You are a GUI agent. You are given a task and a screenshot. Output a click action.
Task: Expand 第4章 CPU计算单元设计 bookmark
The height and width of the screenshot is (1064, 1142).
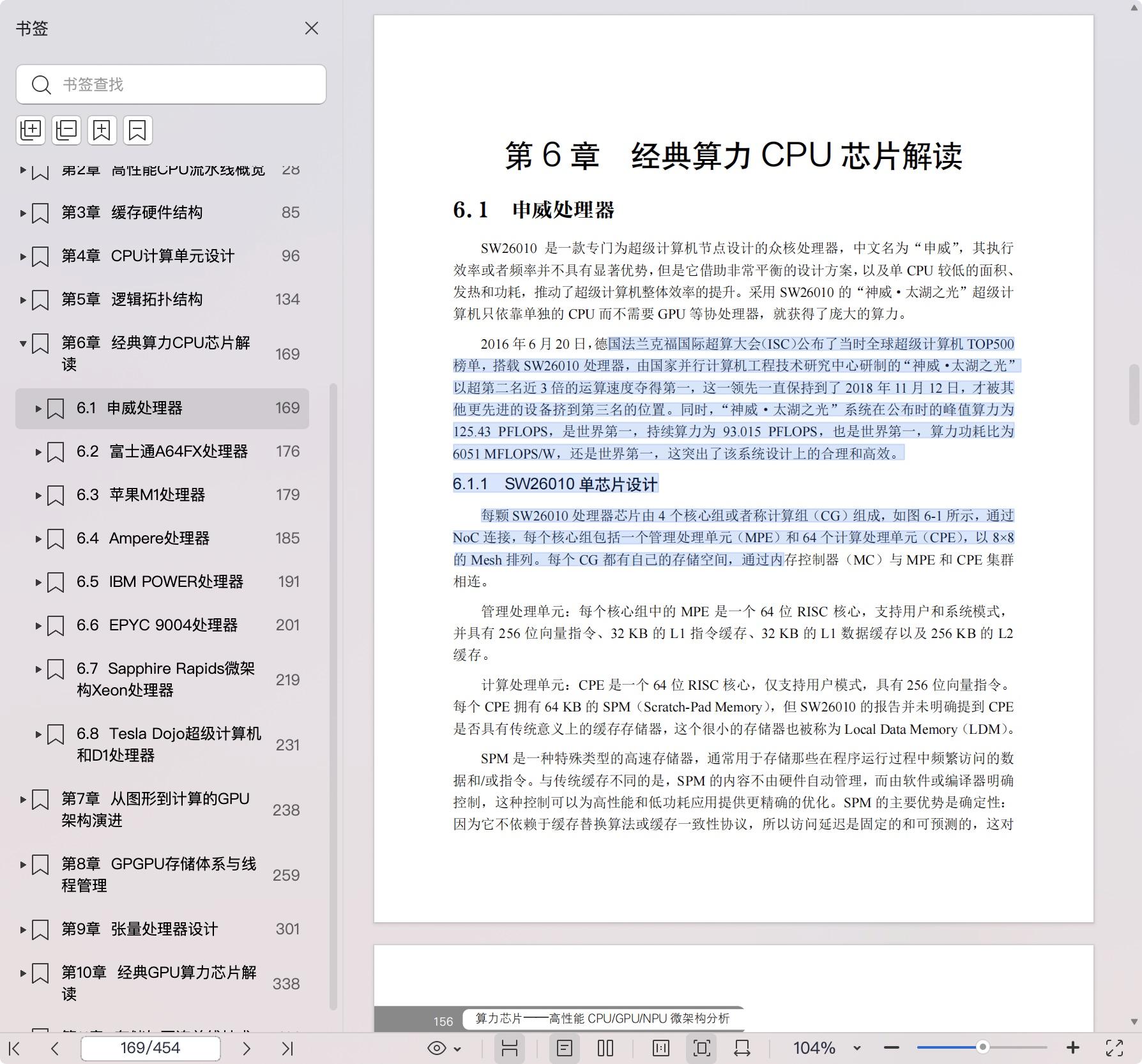click(x=23, y=256)
